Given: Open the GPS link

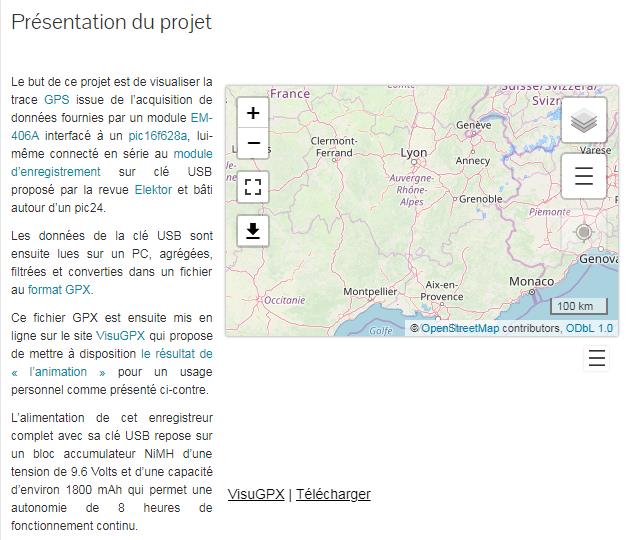Looking at the screenshot, I should (56, 100).
